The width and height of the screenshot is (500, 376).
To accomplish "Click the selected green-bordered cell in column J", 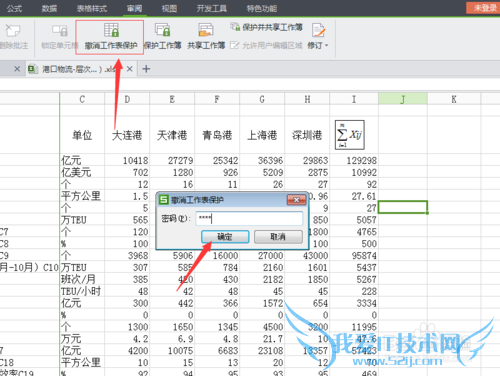I will (403, 207).
